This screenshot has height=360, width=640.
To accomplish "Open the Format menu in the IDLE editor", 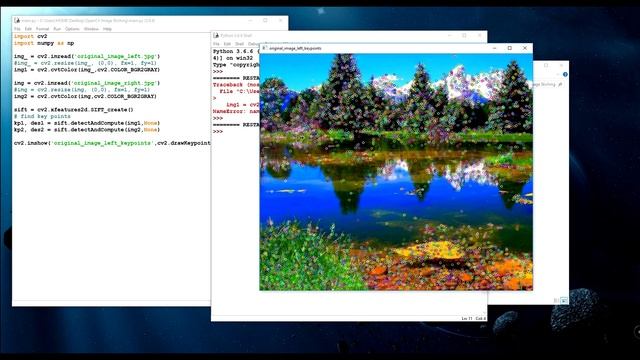I will pyautogui.click(x=42, y=29).
